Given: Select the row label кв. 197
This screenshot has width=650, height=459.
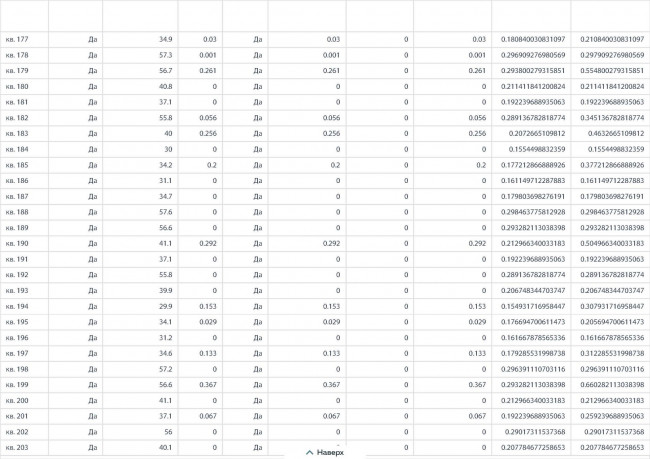Looking at the screenshot, I should (17, 353).
